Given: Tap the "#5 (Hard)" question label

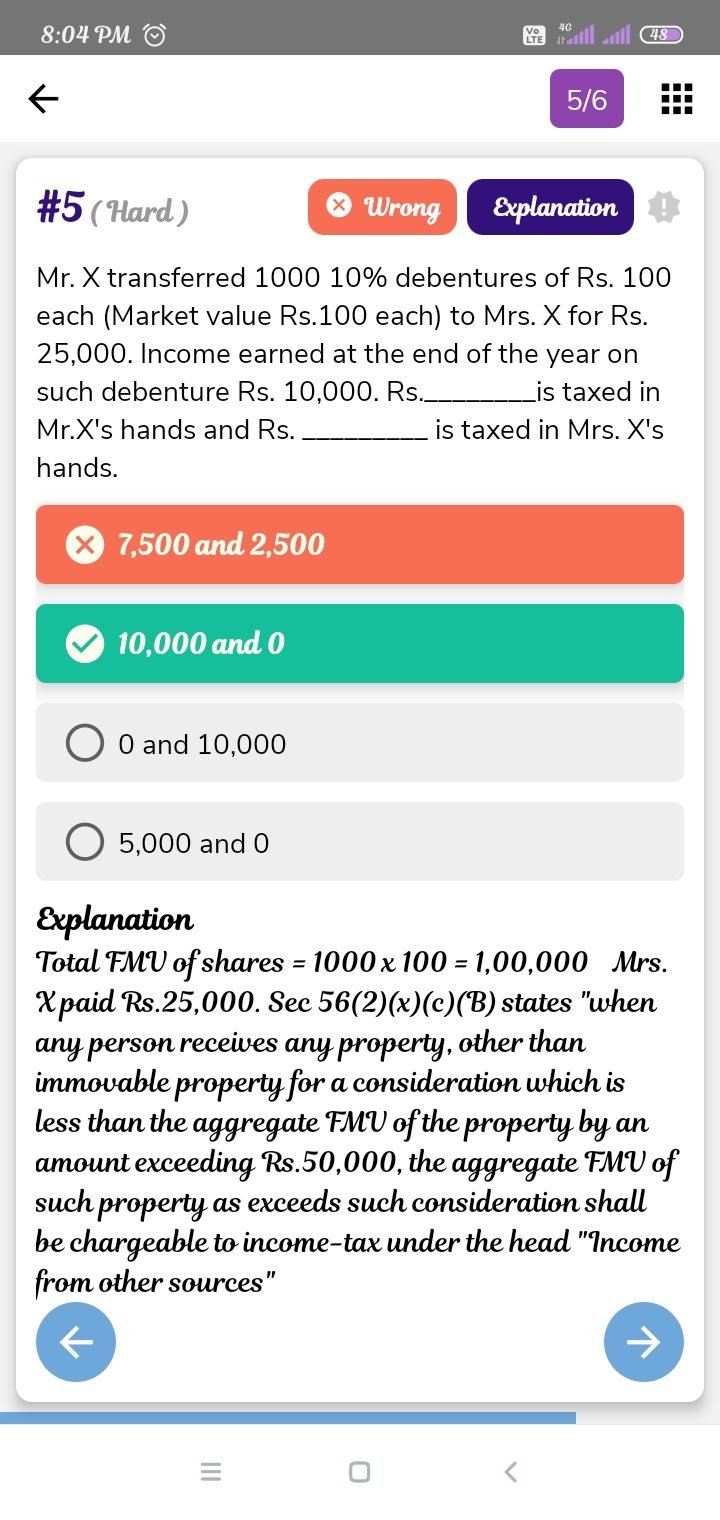Looking at the screenshot, I should (x=113, y=209).
